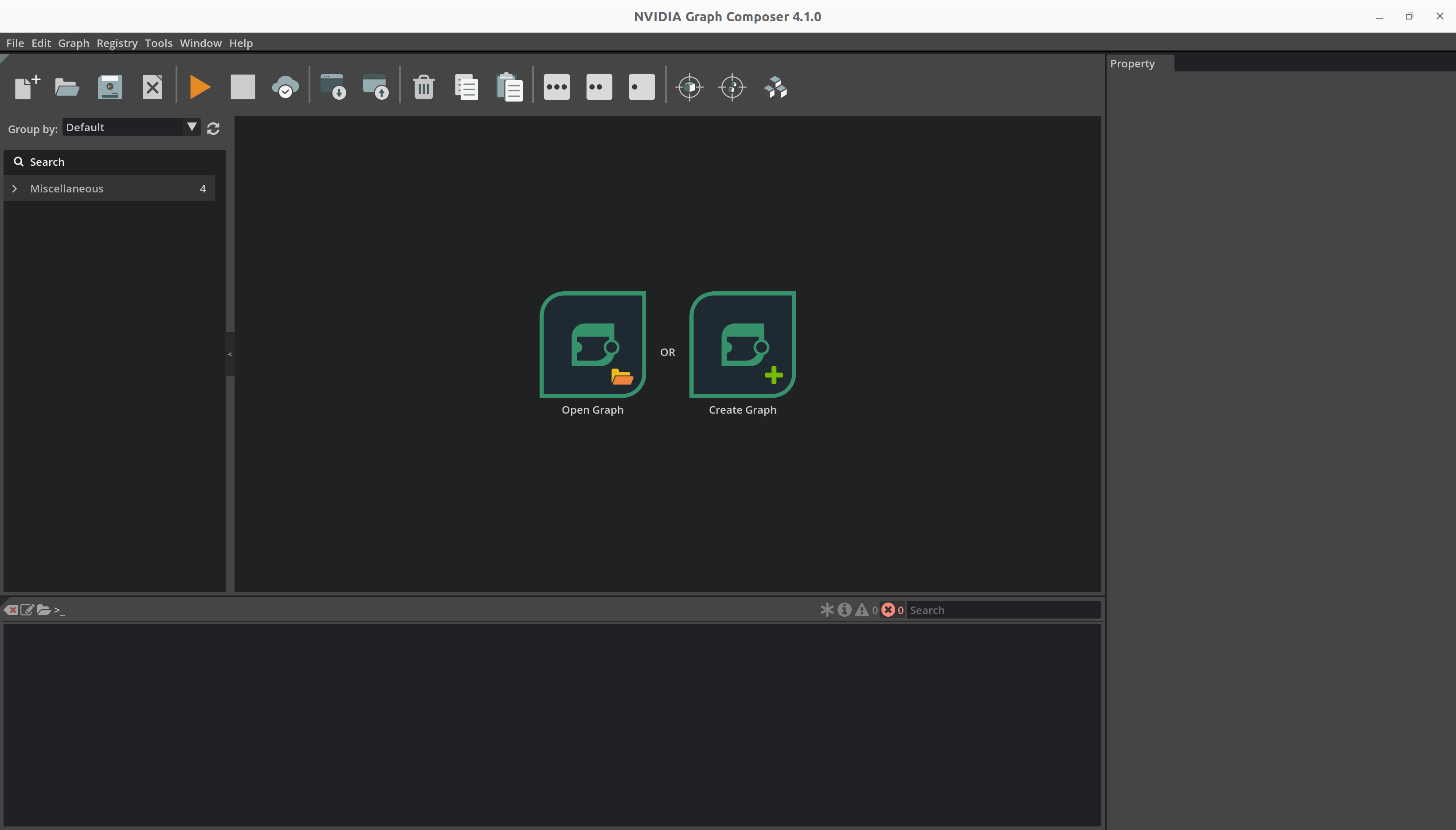The image size is (1456, 830).
Task: Click the Save Graph disk icon
Action: [110, 87]
